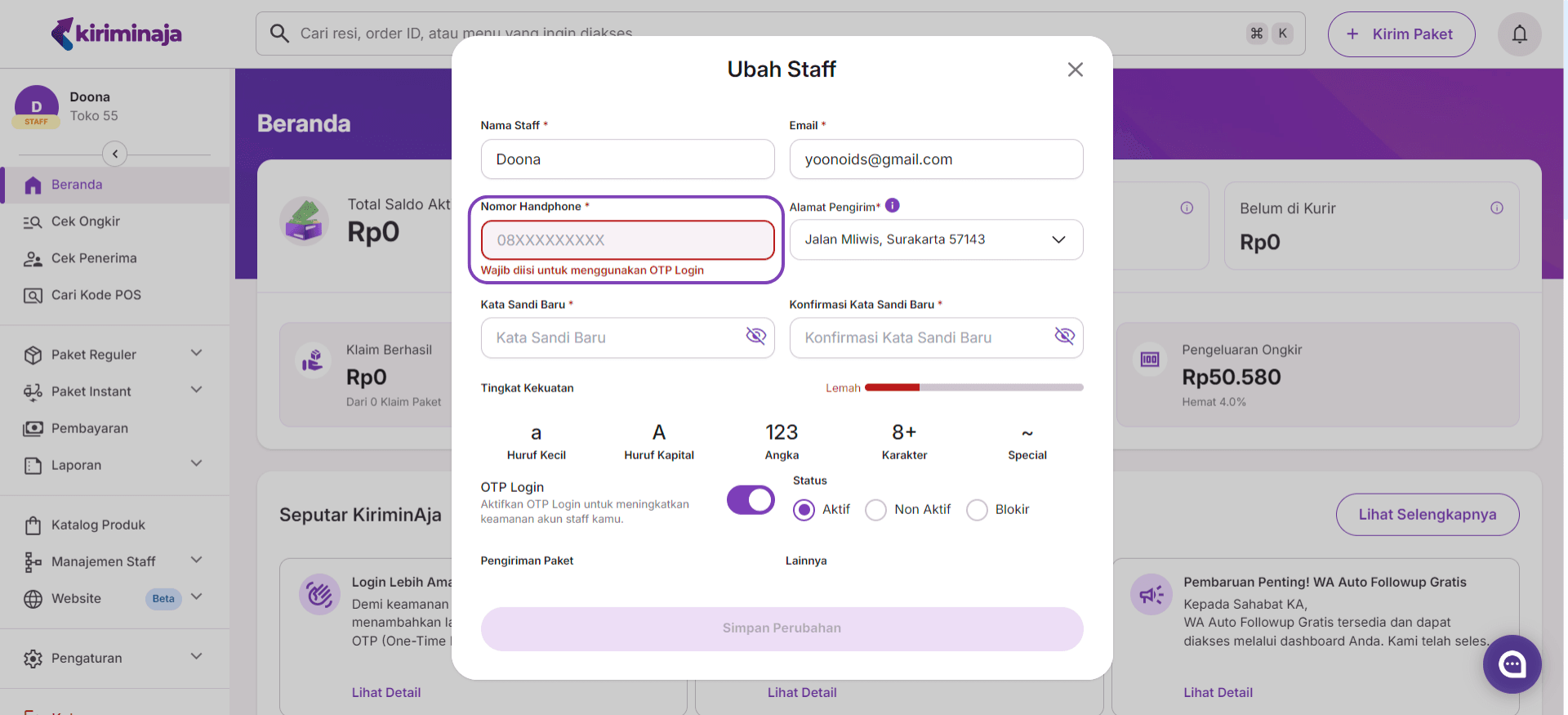Select the Non Aktif status option
This screenshot has width=1568, height=715.
[x=875, y=510]
